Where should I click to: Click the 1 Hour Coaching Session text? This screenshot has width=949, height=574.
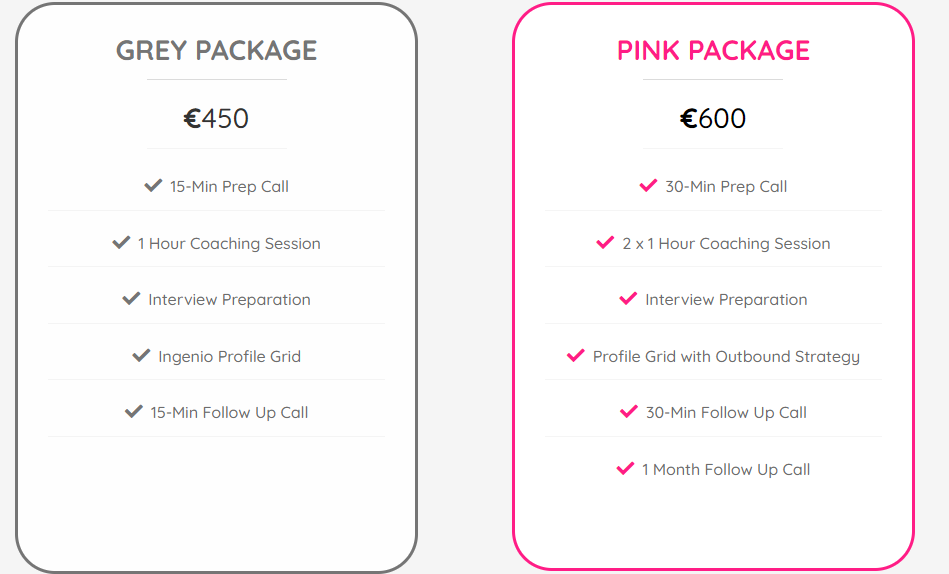[x=229, y=243]
